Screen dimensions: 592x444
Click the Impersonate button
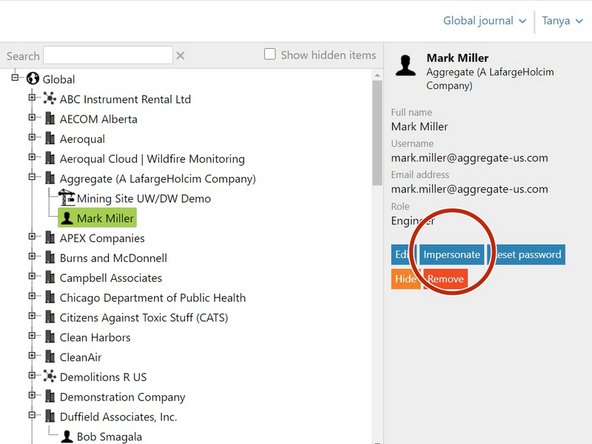(452, 254)
